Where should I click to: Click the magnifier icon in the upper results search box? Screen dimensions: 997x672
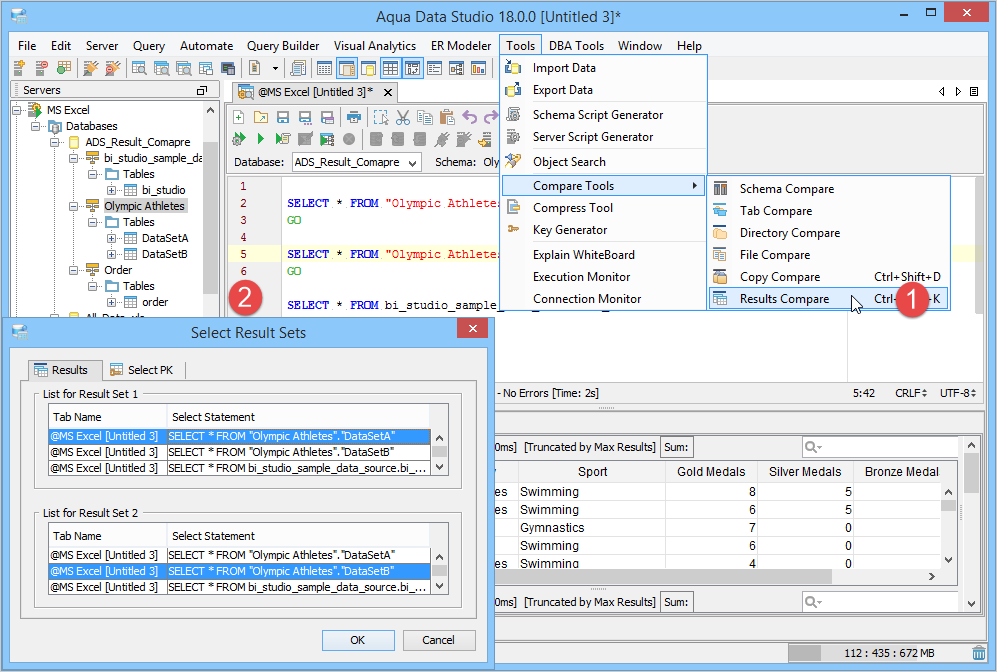pos(813,447)
